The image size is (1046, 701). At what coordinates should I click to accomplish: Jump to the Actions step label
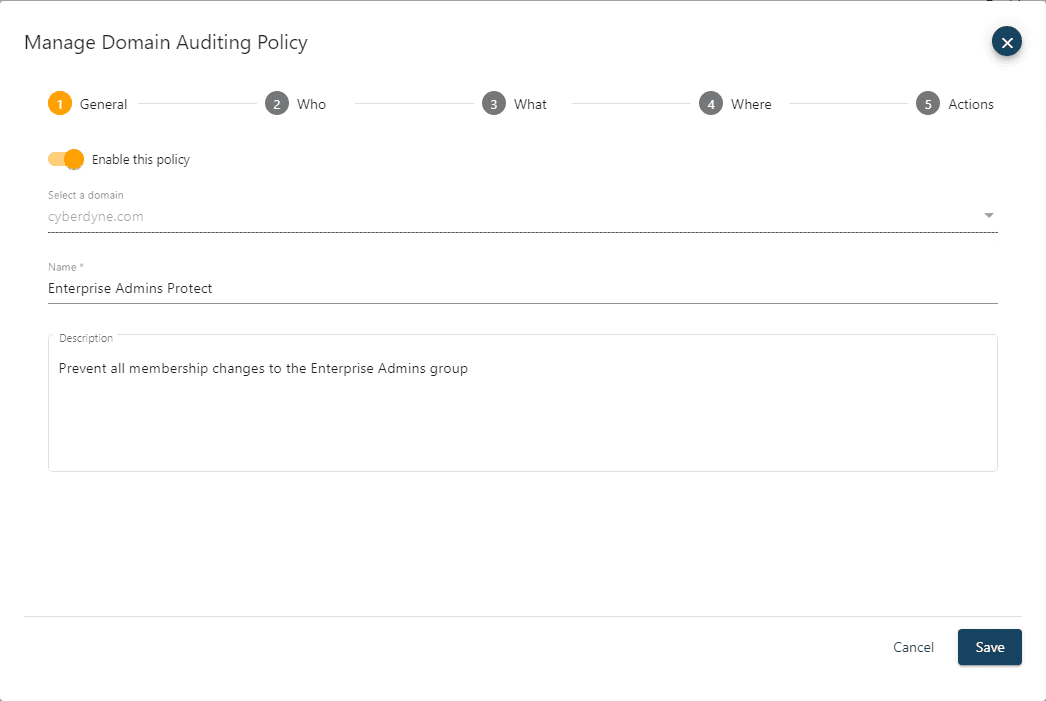point(971,104)
